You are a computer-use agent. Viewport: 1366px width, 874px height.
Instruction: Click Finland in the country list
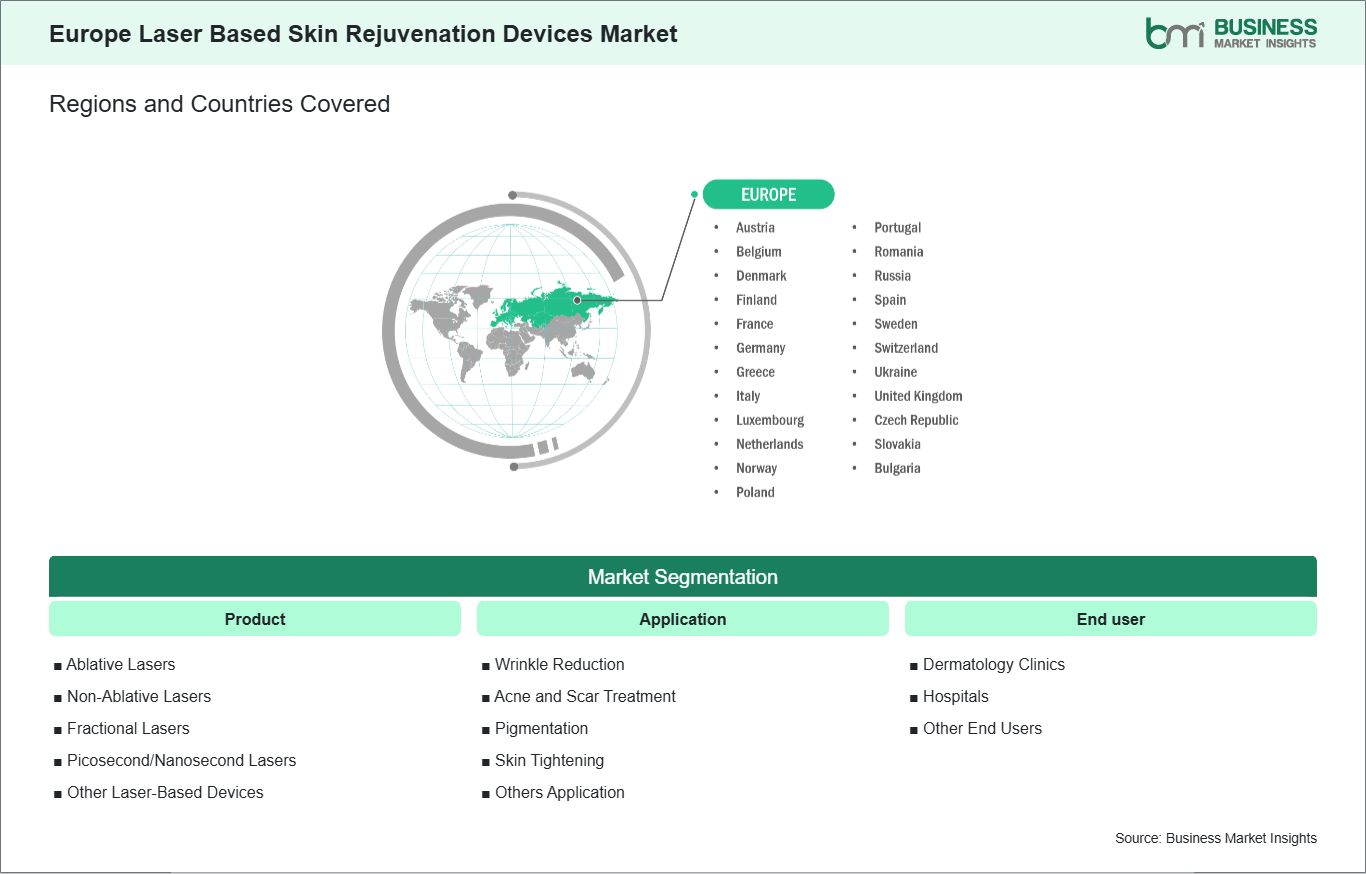(756, 300)
